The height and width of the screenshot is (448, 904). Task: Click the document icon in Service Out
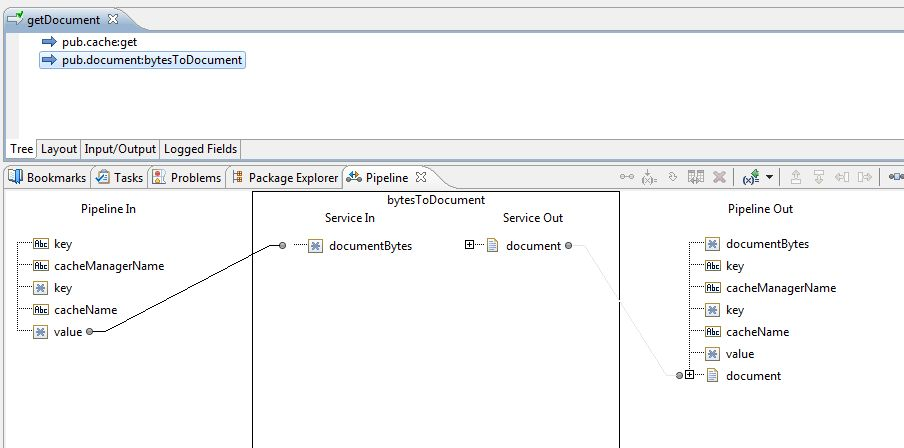[492, 246]
